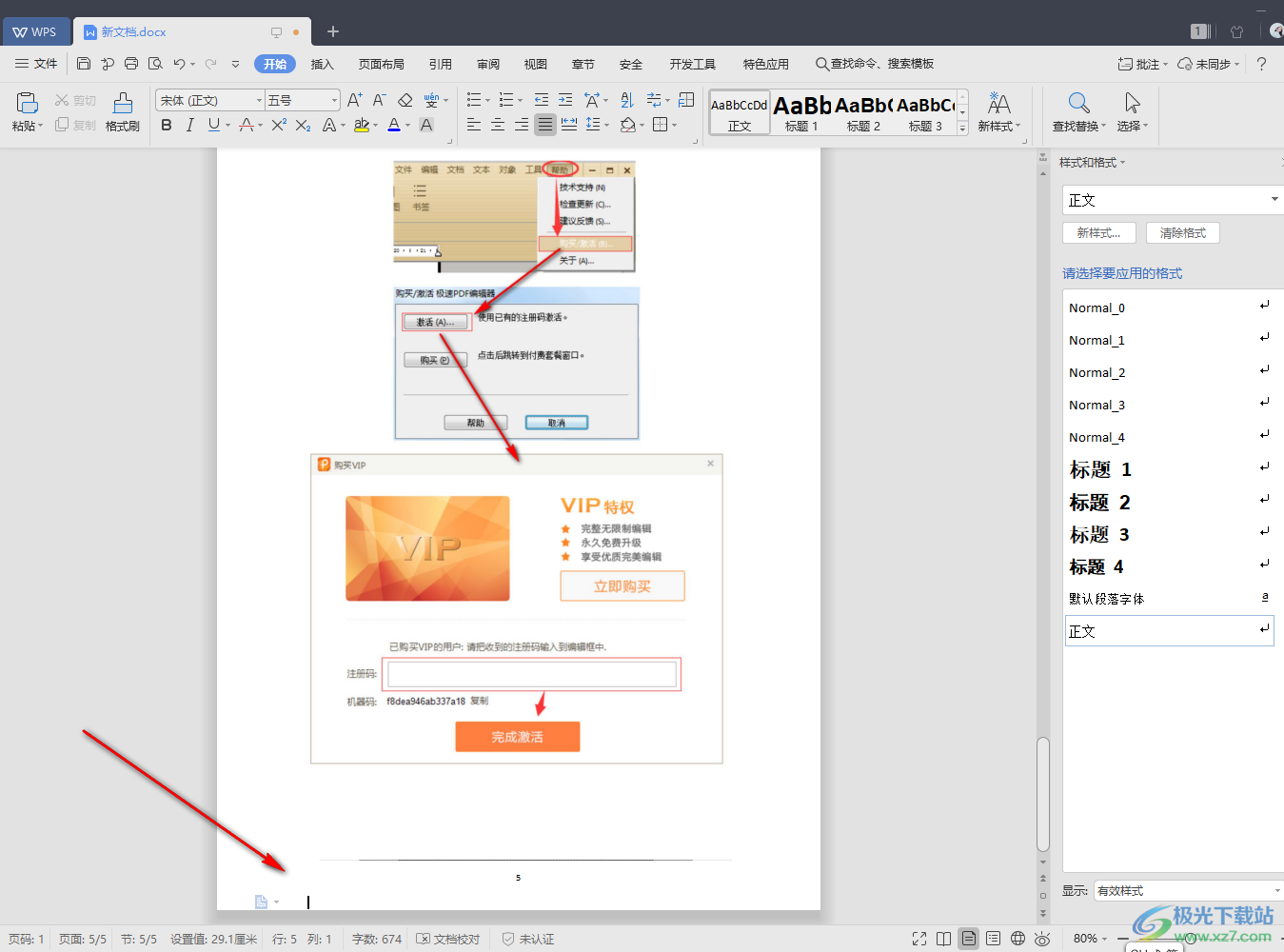The height and width of the screenshot is (952, 1284).
Task: Click the 新样式... button in styles pane
Action: coord(1099,232)
